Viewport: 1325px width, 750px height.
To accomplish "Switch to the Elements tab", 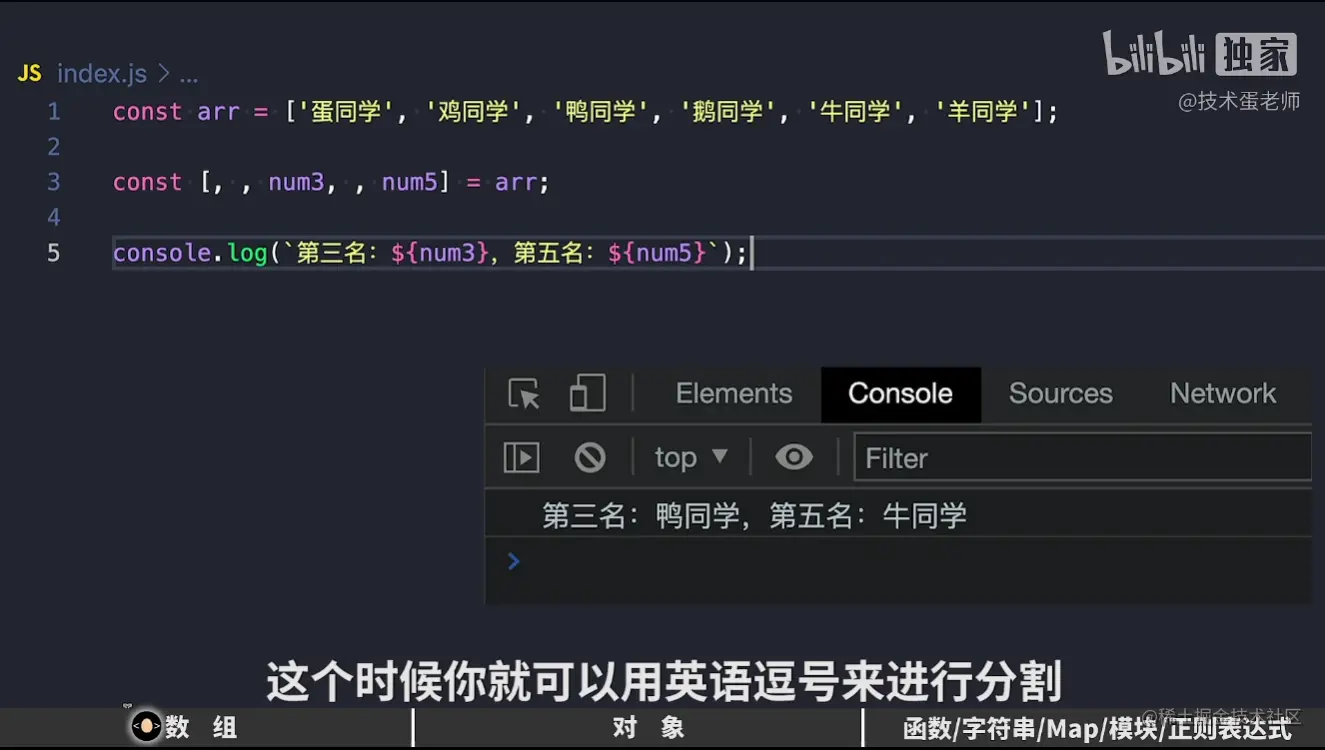I will coord(733,394).
